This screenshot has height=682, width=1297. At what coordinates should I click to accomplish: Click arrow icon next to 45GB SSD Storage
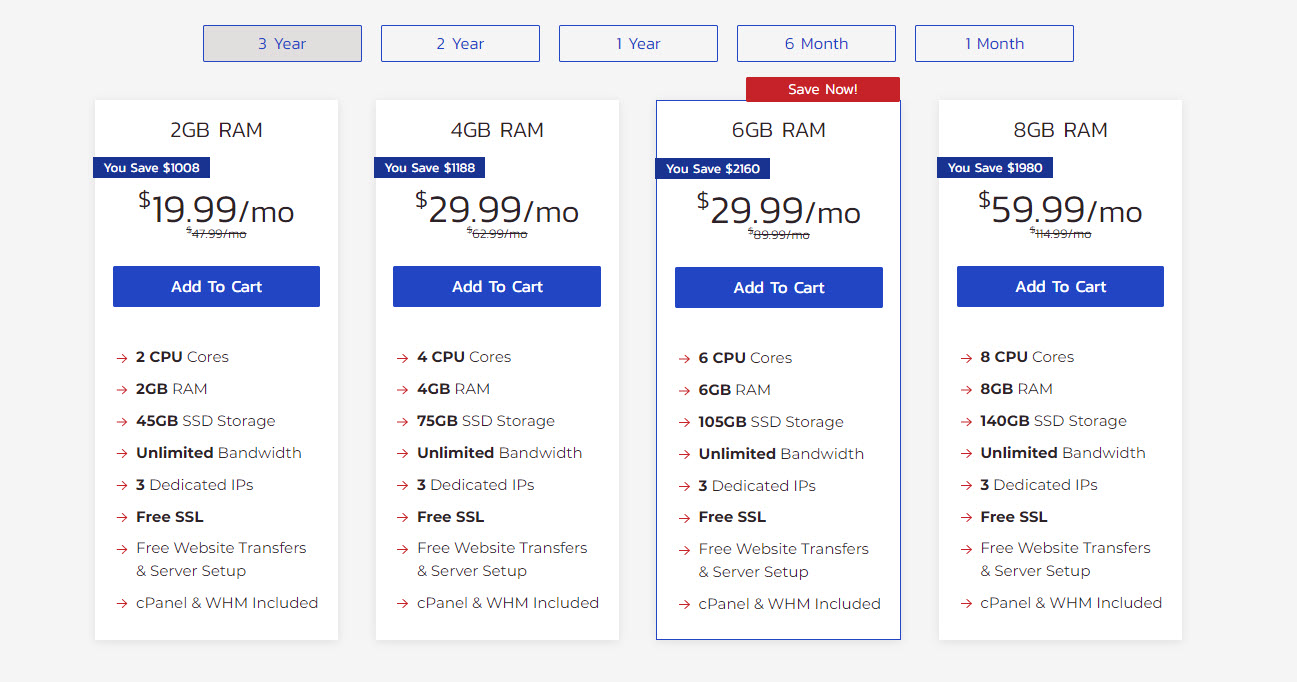pyautogui.click(x=121, y=422)
